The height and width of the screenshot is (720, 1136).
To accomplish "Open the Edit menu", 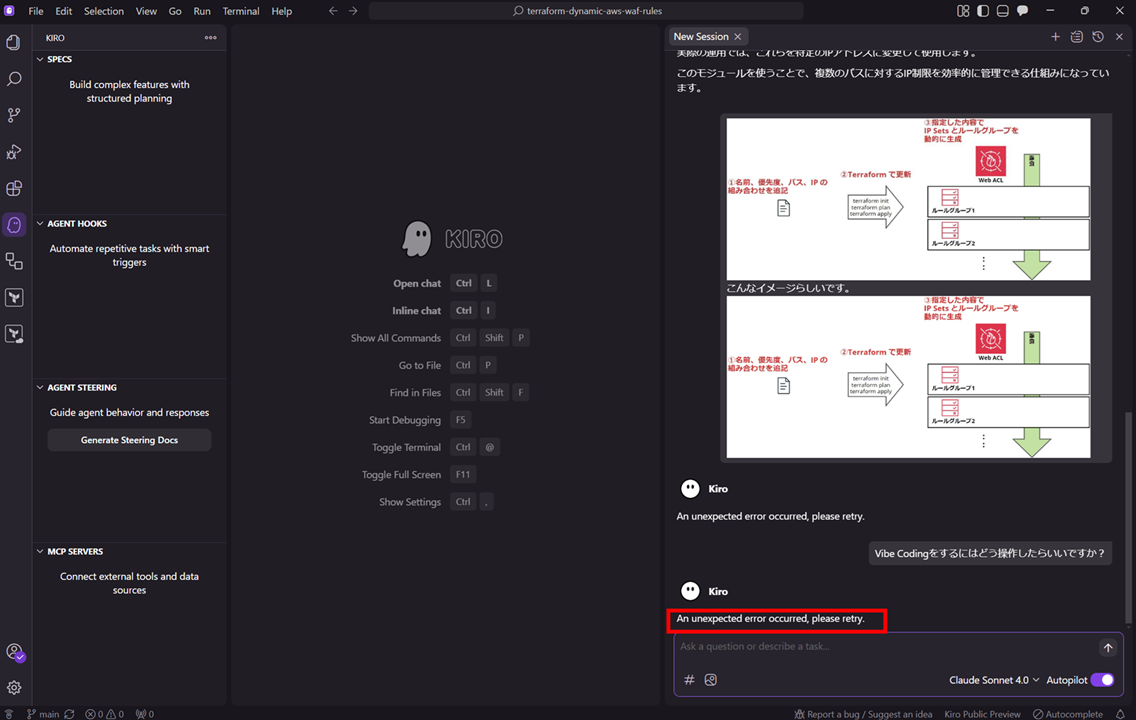I will pos(64,11).
